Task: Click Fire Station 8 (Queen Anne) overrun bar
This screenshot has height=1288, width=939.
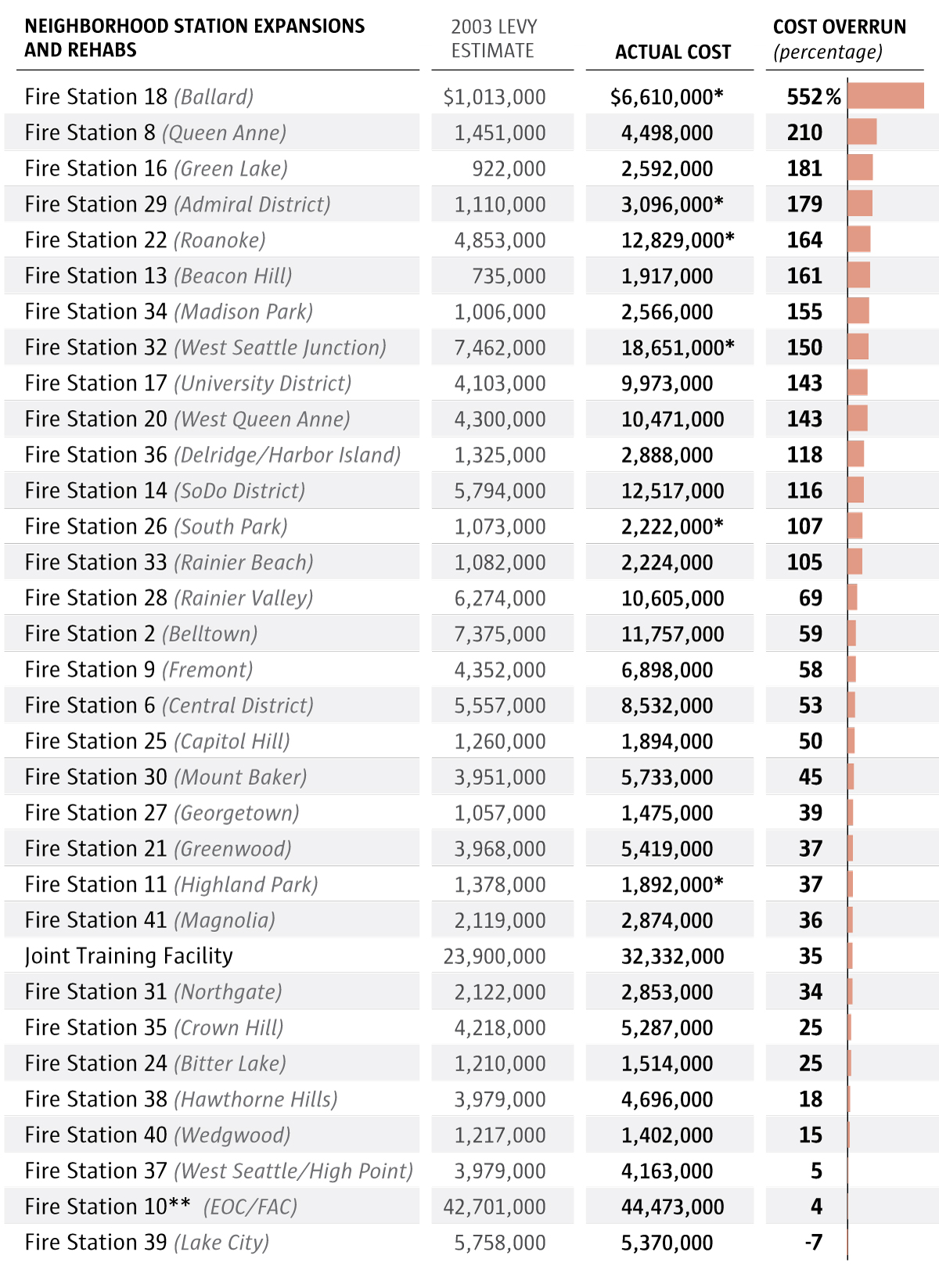Action: (x=862, y=132)
